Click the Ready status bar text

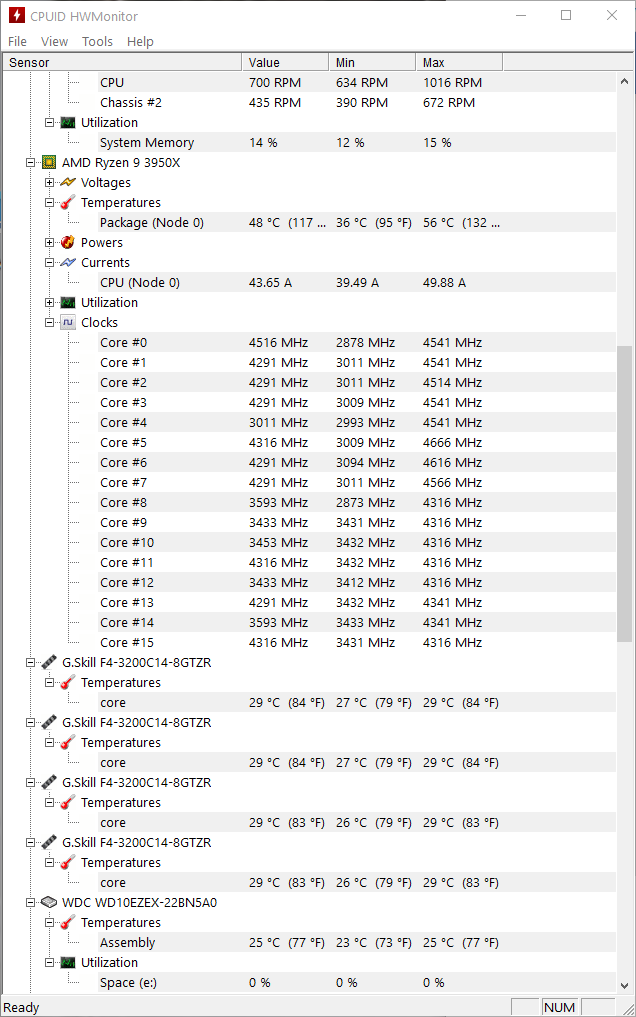(x=21, y=1007)
